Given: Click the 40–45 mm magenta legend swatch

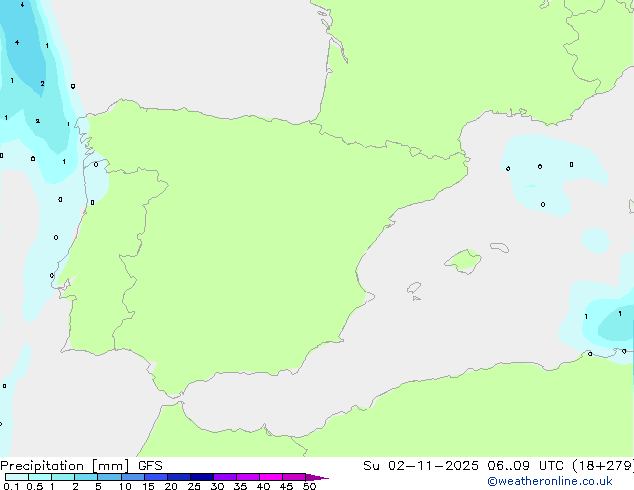Looking at the screenshot, I should (271, 477).
